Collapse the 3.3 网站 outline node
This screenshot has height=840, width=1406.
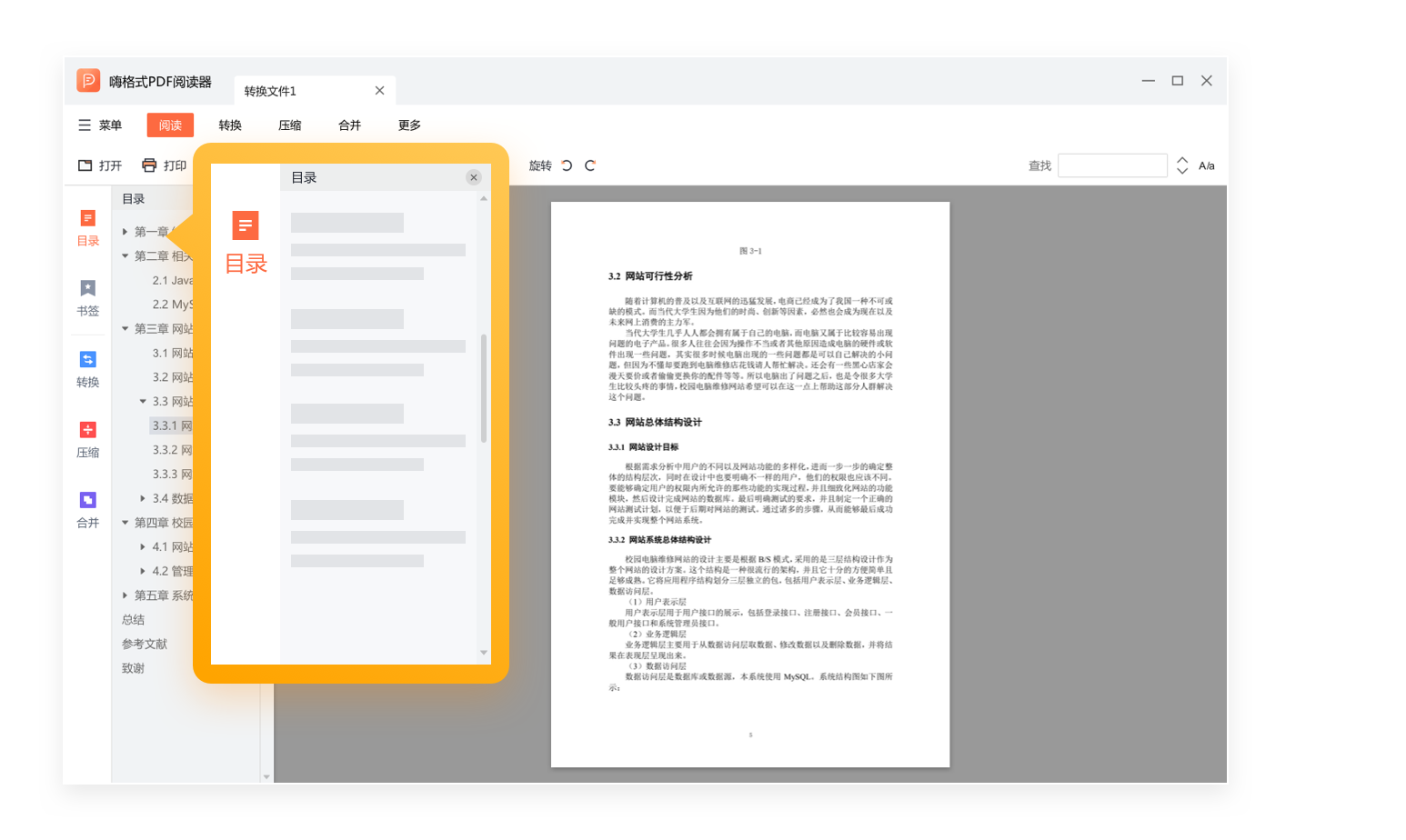[142, 401]
